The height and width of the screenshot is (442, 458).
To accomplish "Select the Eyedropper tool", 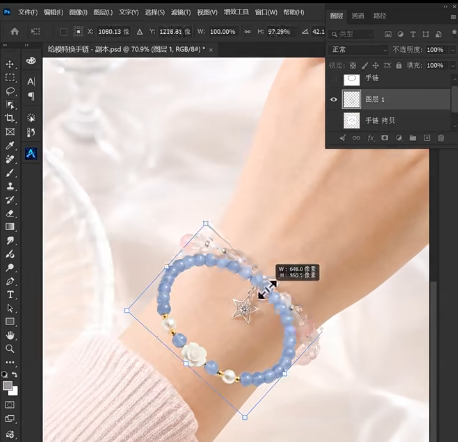I will [x=10, y=145].
